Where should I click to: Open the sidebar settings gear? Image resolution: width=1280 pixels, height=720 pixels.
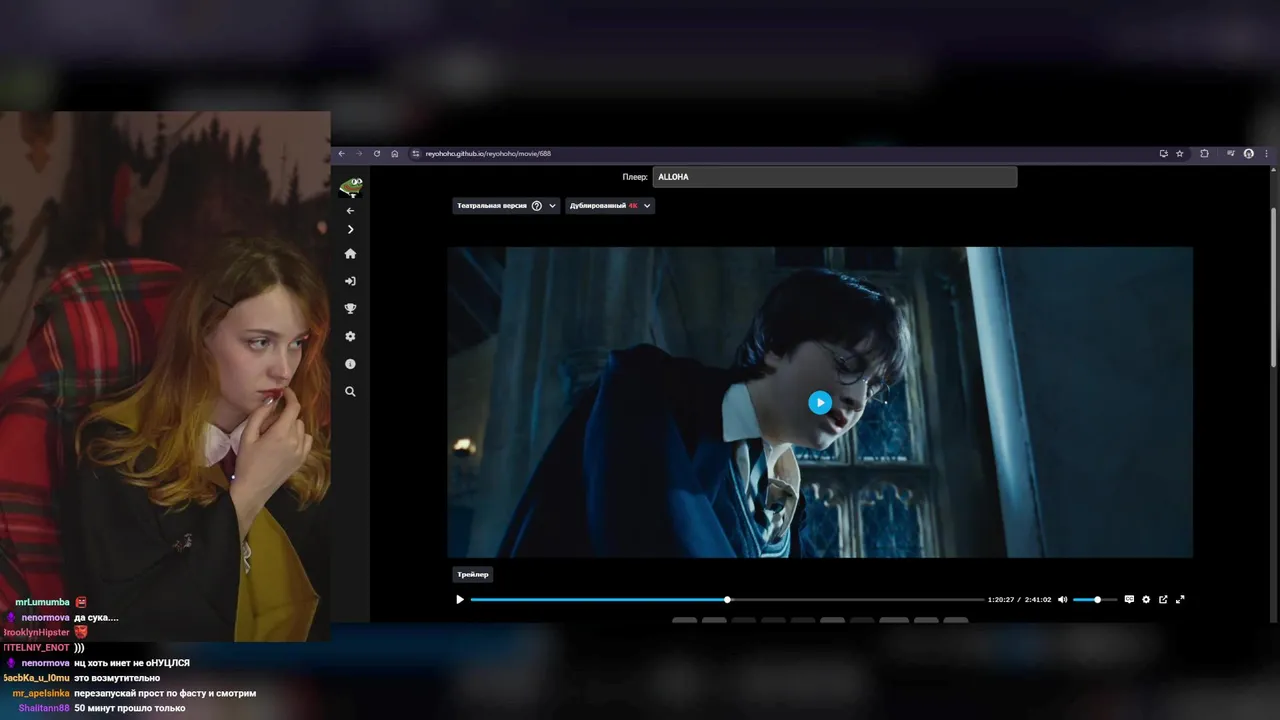click(x=350, y=337)
